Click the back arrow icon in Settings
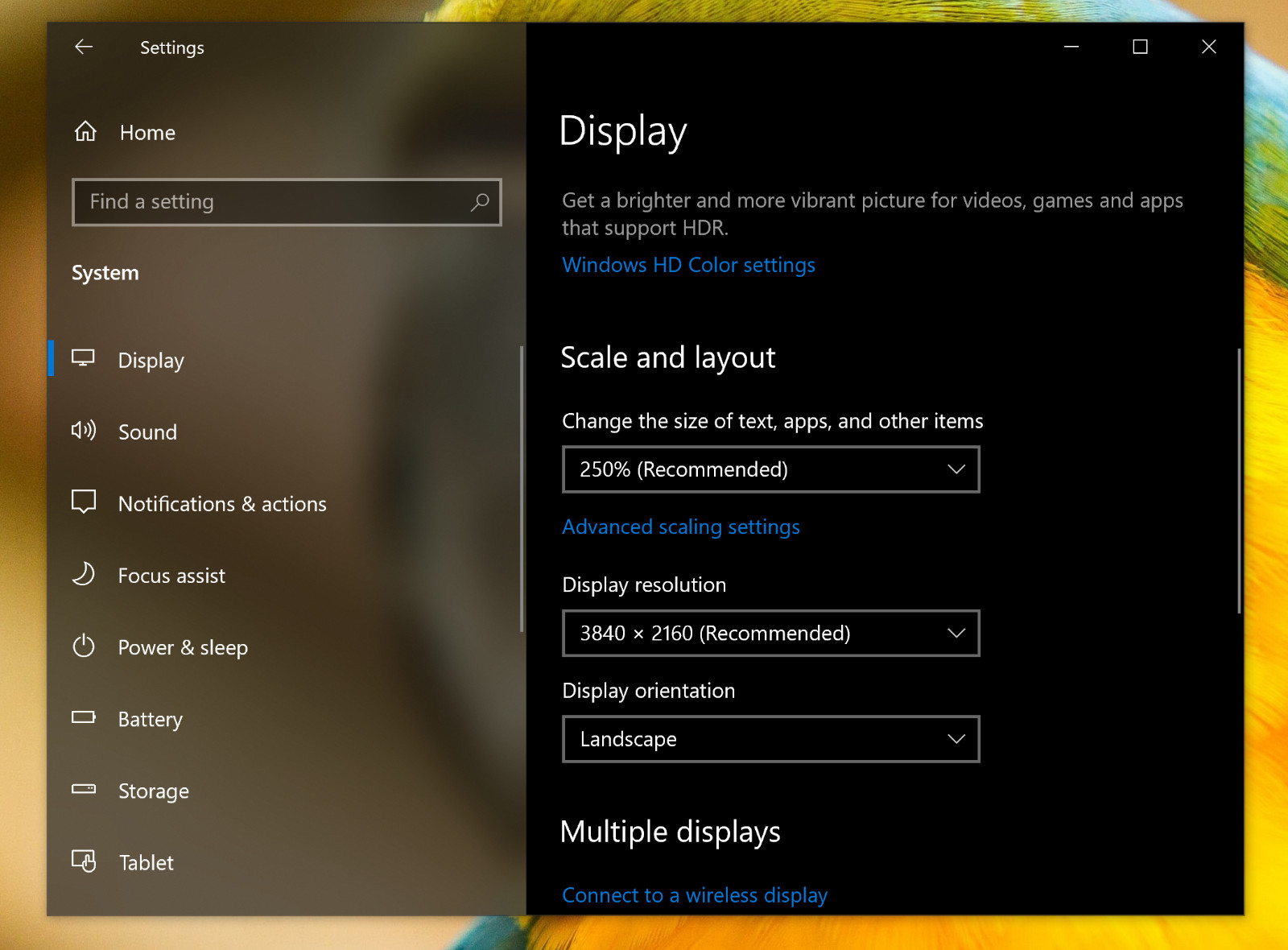The height and width of the screenshot is (950, 1288). [84, 47]
